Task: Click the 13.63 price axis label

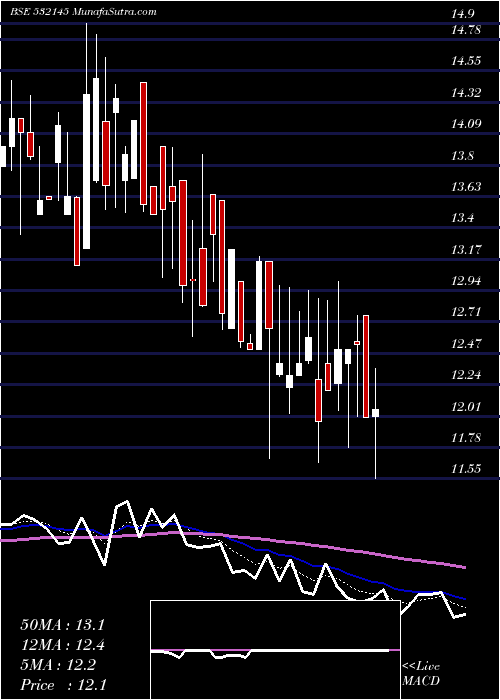Action: click(x=466, y=187)
